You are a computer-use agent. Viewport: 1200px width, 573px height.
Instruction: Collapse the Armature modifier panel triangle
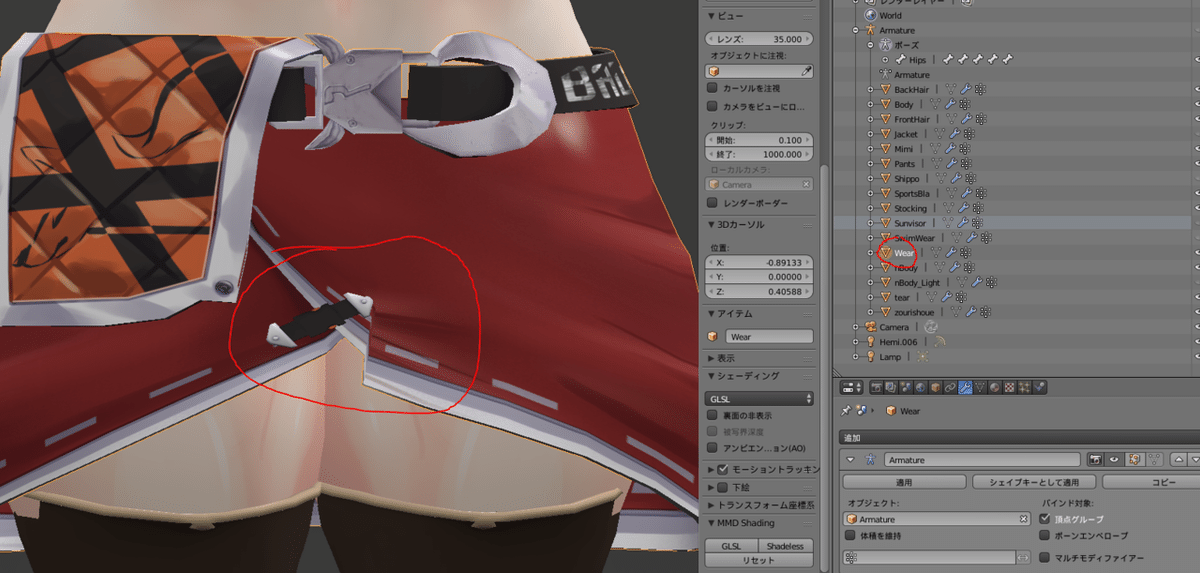(851, 460)
